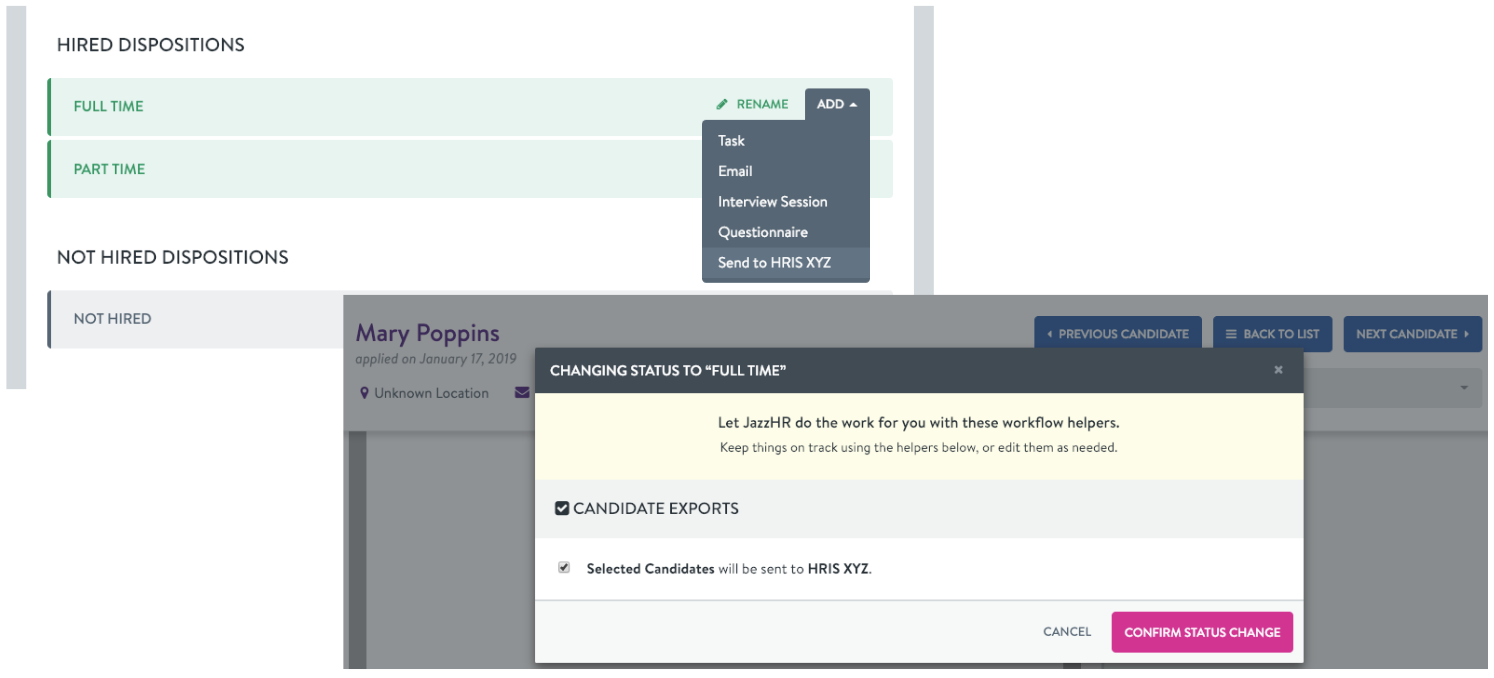Click the left arrow on Previous Candidate
Screen dimensions: 1494x678
[1049, 334]
